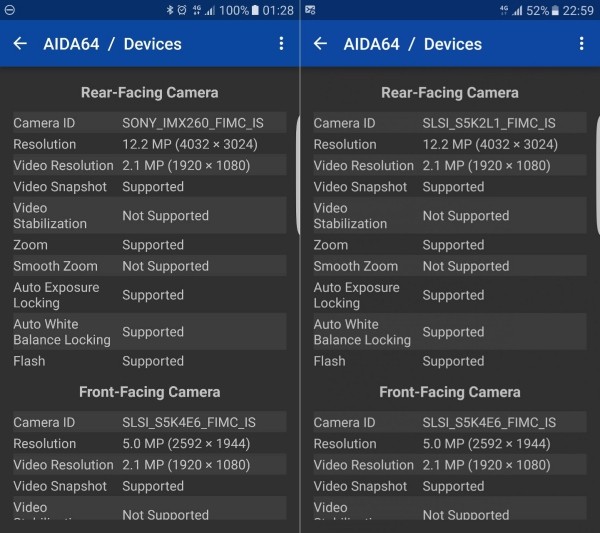This screenshot has height=533, width=600.
Task: Click the 'AIDA64 / Devices' title on left screen
Action: pos(112,44)
